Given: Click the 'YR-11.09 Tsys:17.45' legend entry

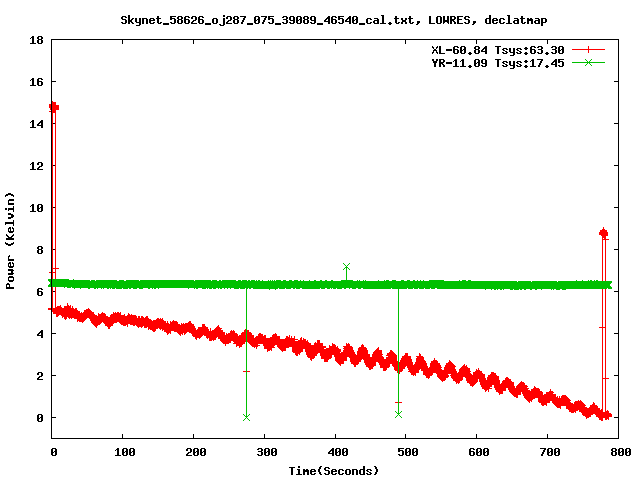Looking at the screenshot, I should pos(498,63).
